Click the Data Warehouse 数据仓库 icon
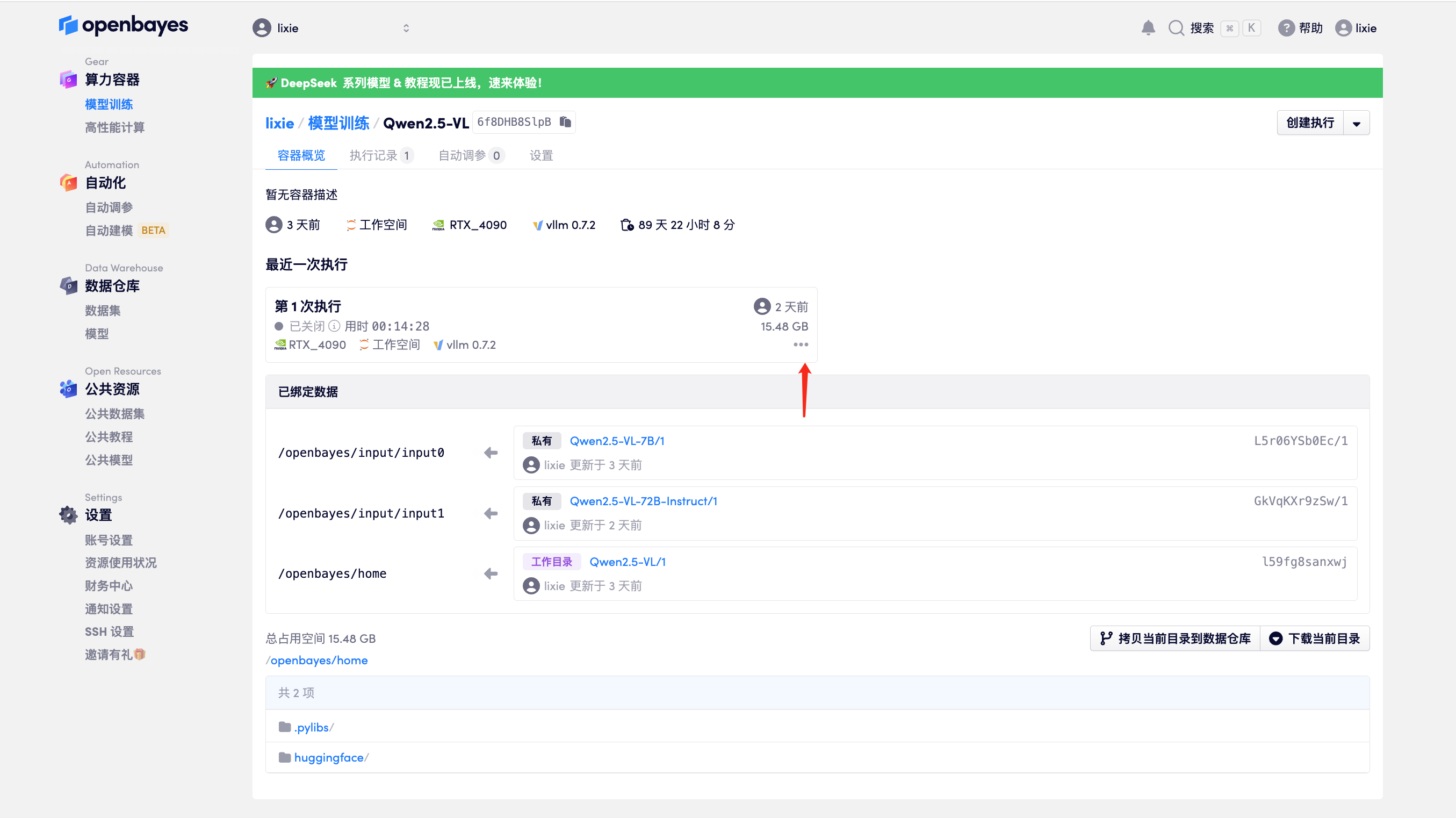 pyautogui.click(x=68, y=285)
